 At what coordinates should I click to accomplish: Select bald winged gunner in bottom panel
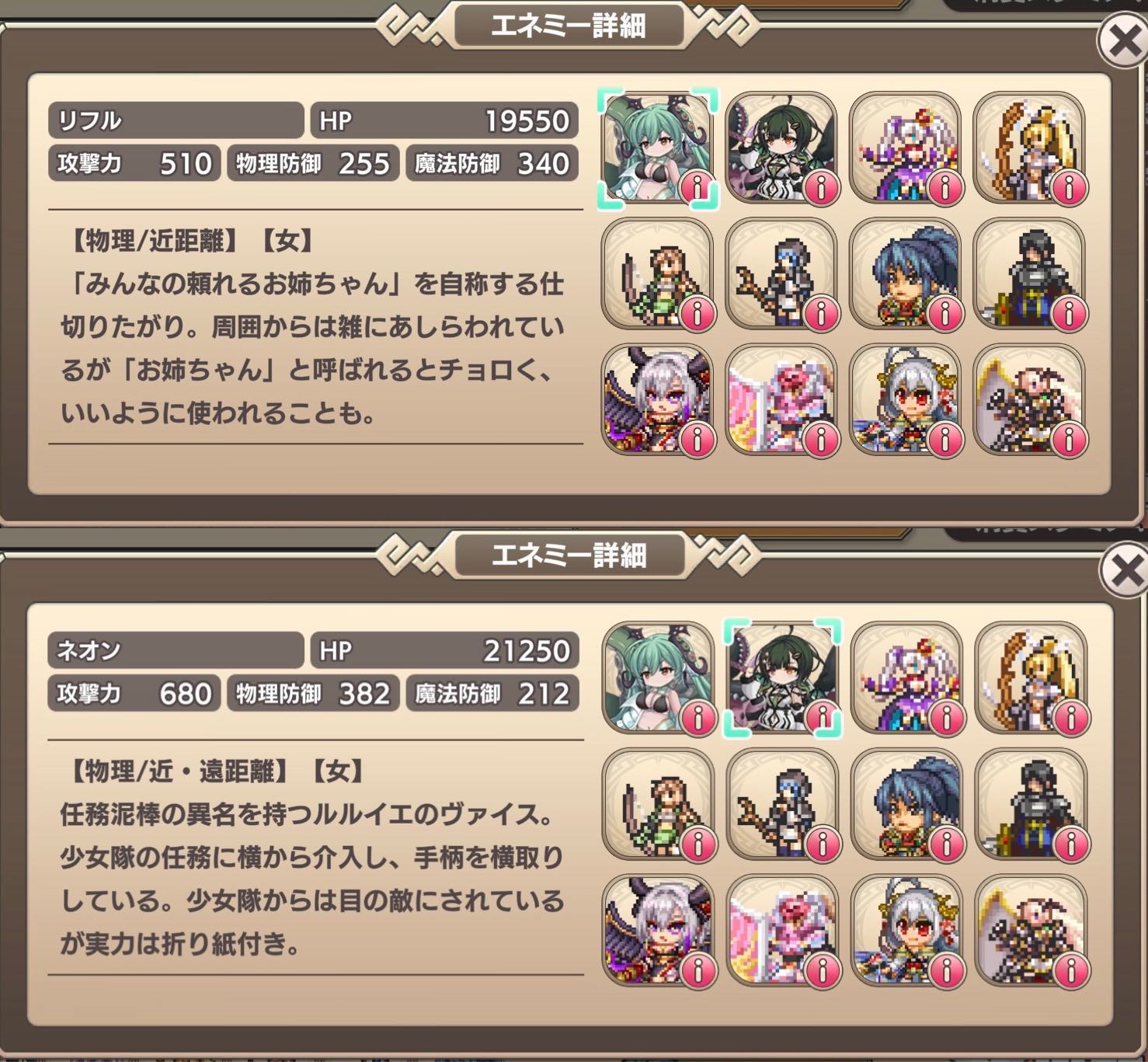click(1031, 931)
